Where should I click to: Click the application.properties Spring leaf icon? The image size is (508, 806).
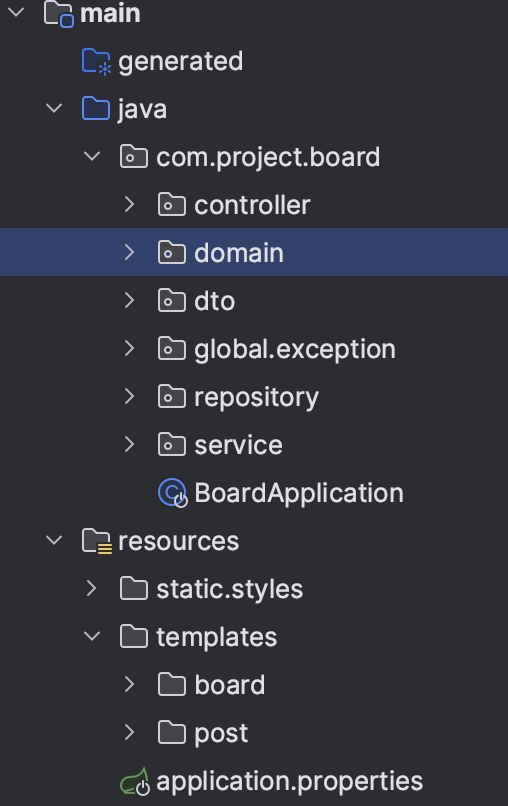[135, 781]
